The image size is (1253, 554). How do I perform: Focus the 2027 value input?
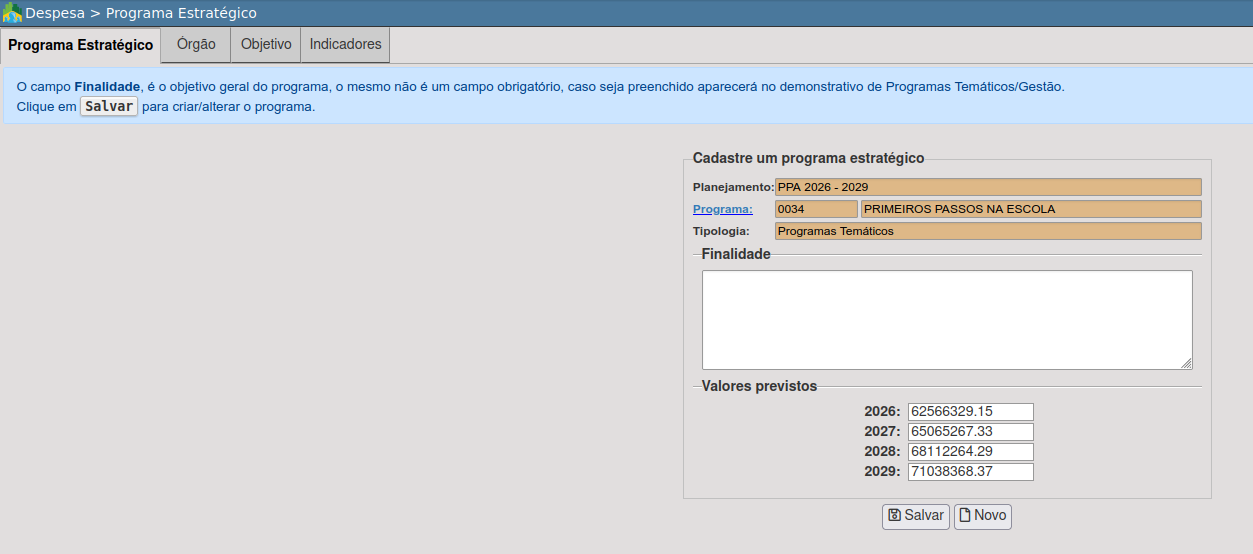969,432
